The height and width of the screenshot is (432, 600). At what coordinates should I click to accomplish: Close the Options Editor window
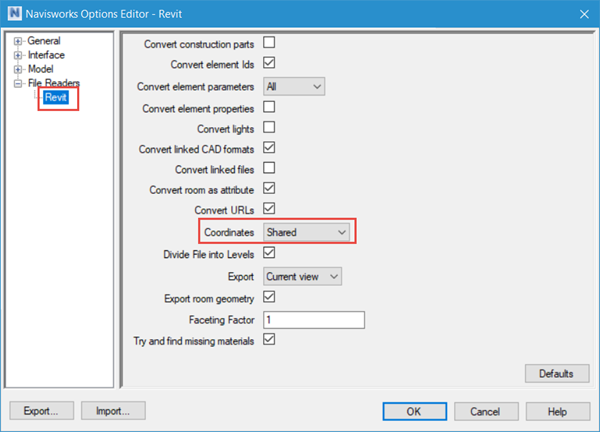[x=584, y=14]
